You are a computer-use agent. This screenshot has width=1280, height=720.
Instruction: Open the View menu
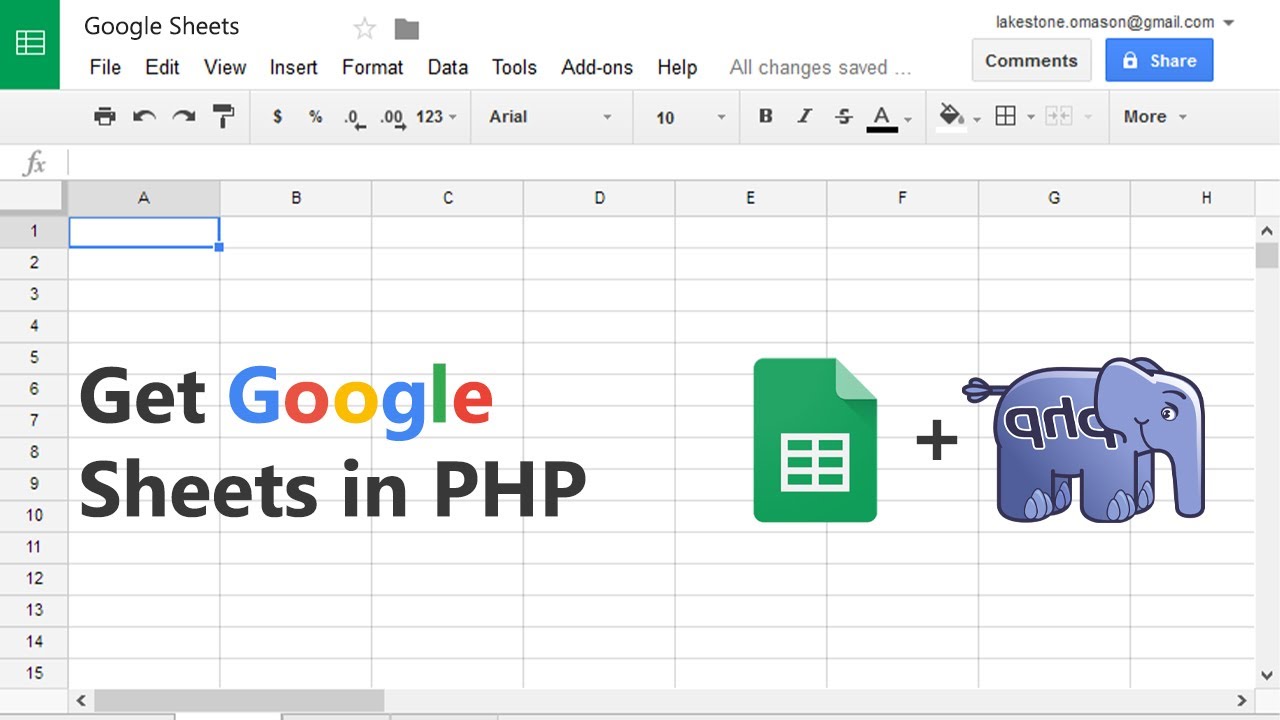[x=225, y=67]
